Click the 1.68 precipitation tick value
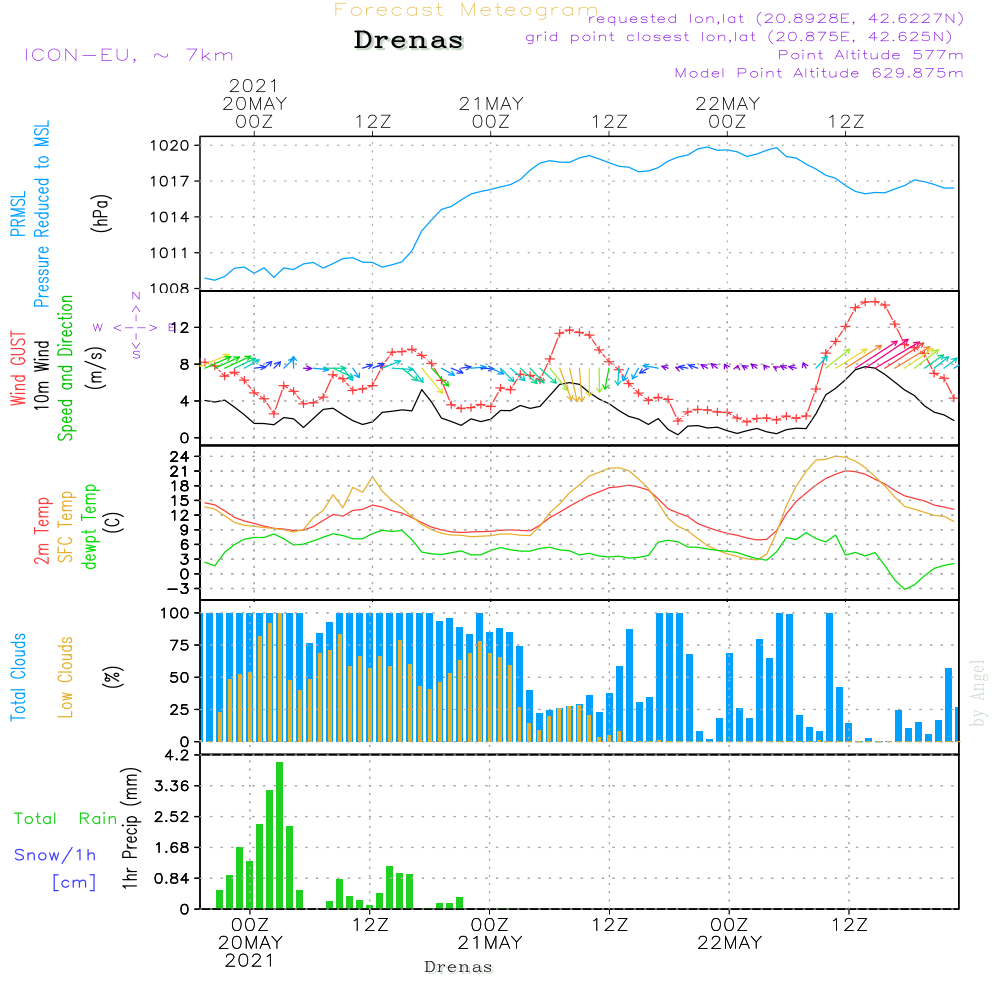The width and height of the screenshot is (1000, 1000). click(x=172, y=848)
